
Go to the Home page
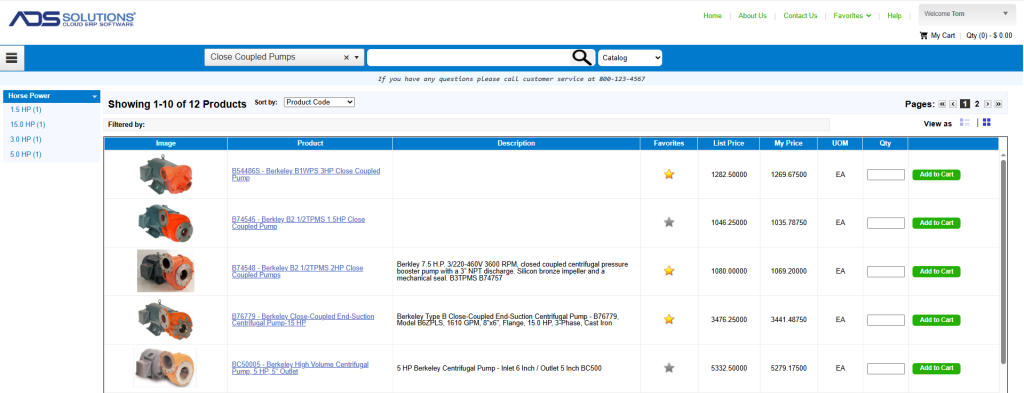[x=712, y=16]
